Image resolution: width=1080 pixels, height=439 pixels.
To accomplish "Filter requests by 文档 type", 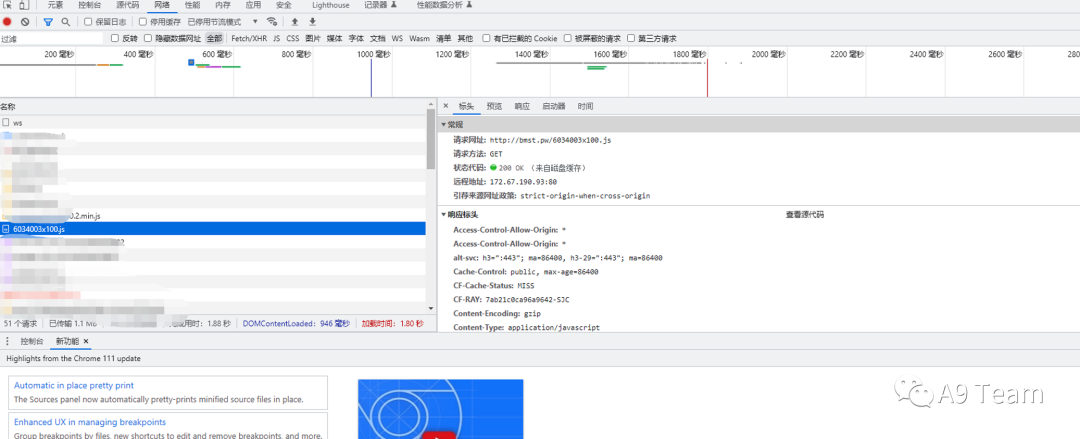I will point(377,39).
